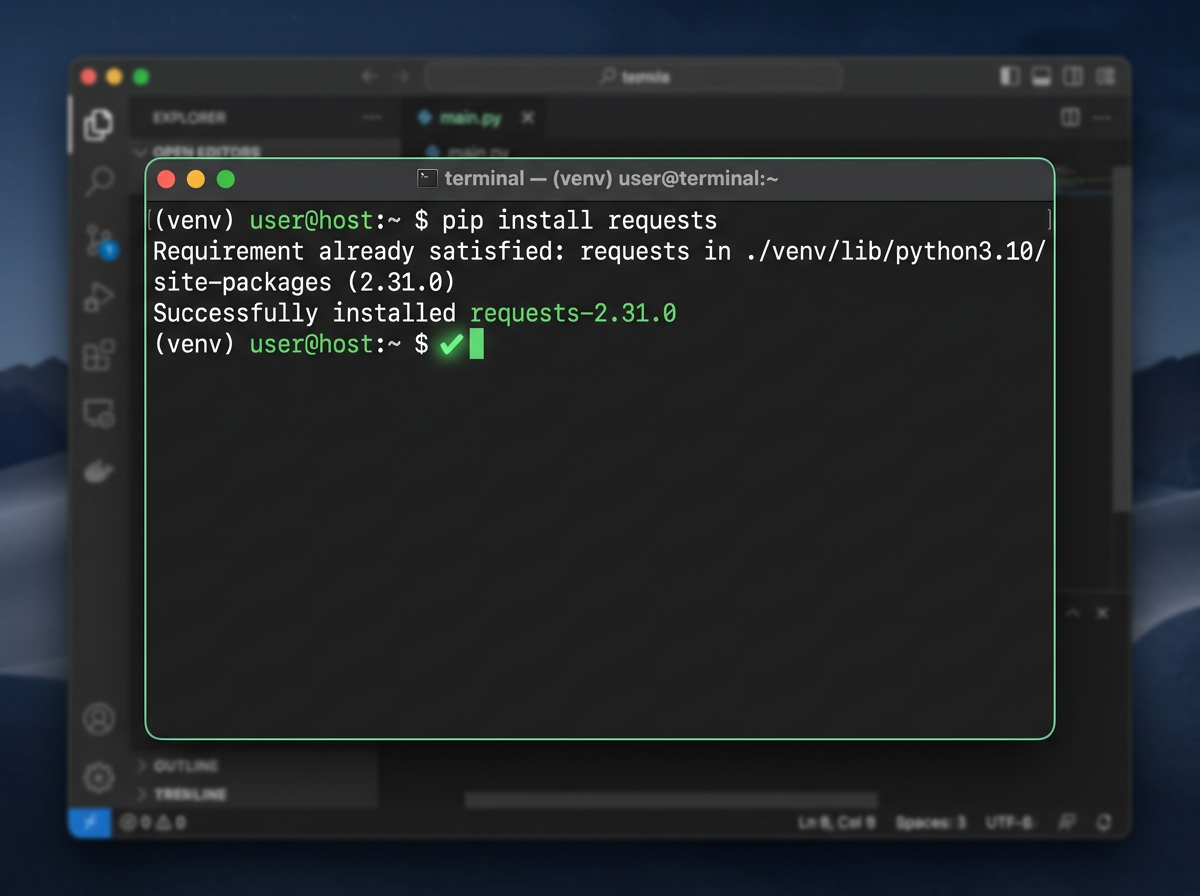Viewport: 1200px width, 896px height.
Task: Open the Search view in VS Code activity bar
Action: [x=99, y=182]
